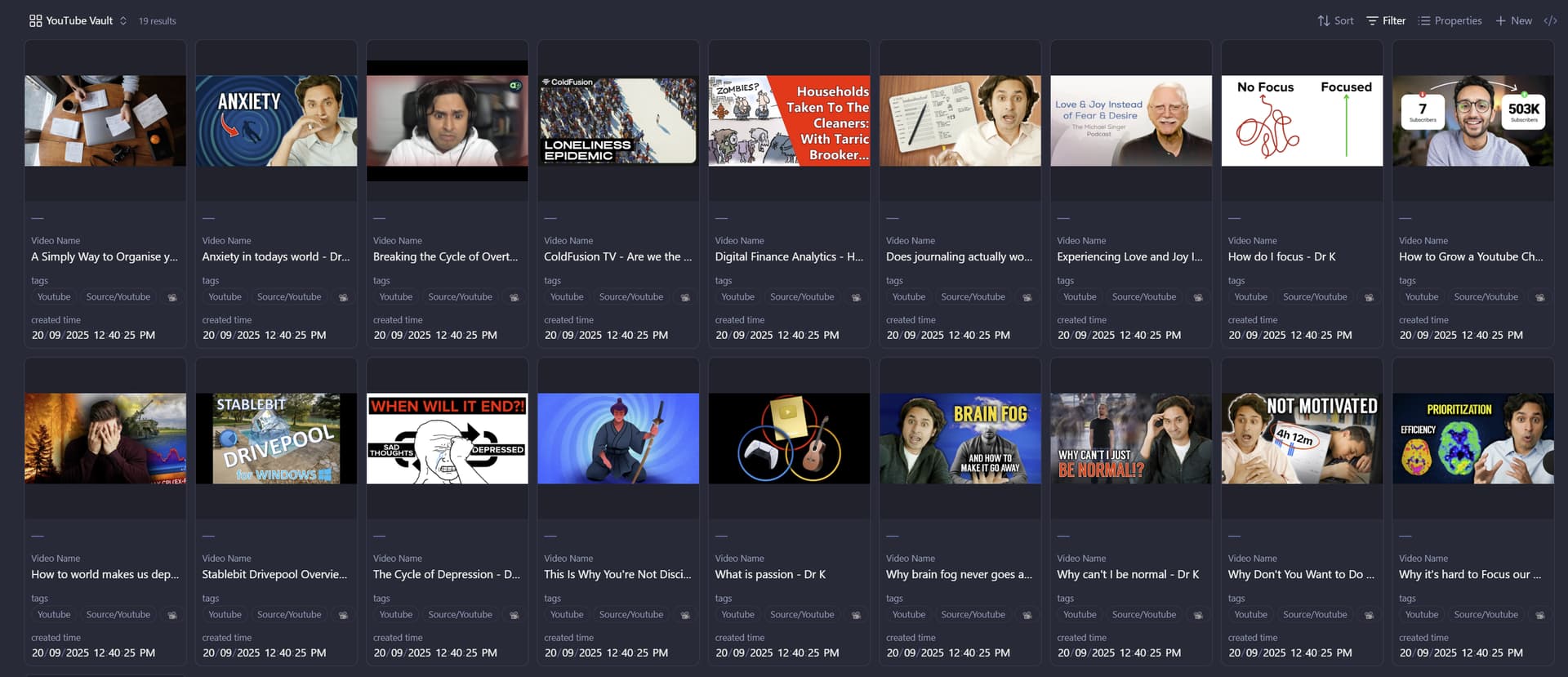Click camera emoji tag on How do I focus card
Screen dimensions: 1568x677
(1369, 297)
